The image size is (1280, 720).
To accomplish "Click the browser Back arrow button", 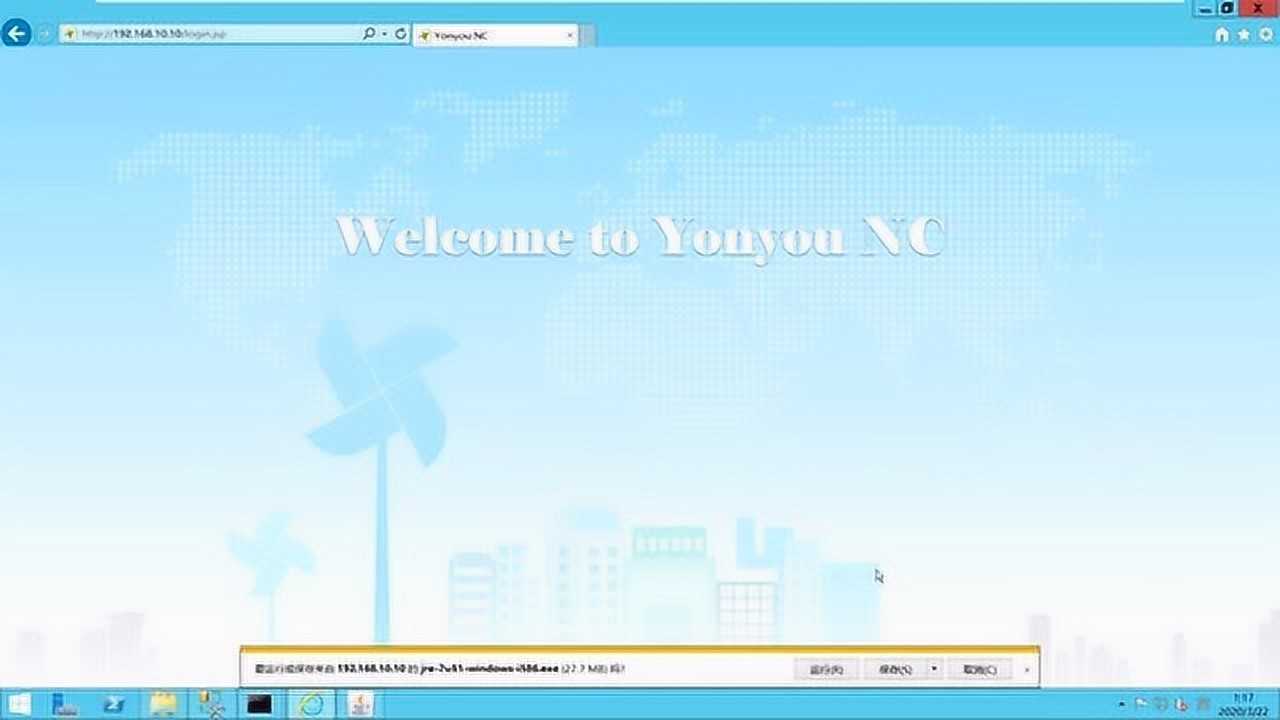I will (x=16, y=34).
